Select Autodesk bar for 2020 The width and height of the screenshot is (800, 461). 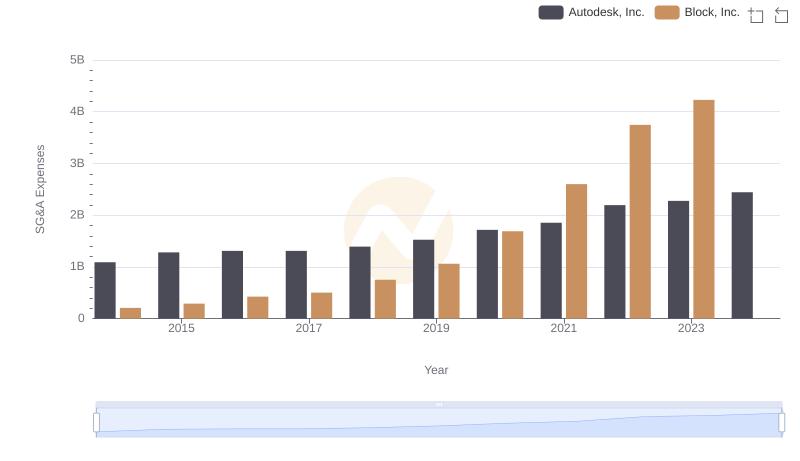pos(487,274)
